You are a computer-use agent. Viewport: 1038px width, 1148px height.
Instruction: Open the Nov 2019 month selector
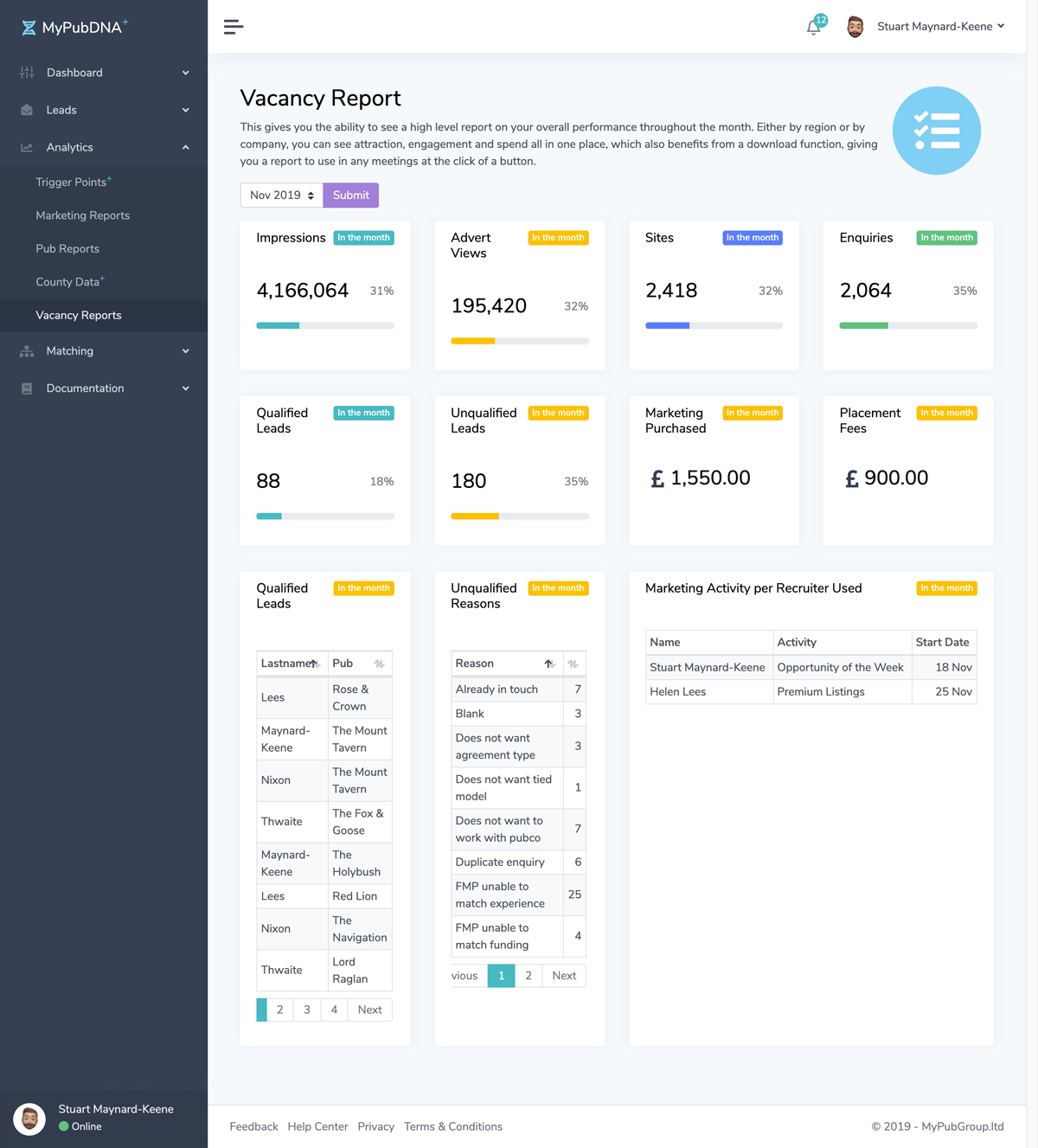point(280,195)
